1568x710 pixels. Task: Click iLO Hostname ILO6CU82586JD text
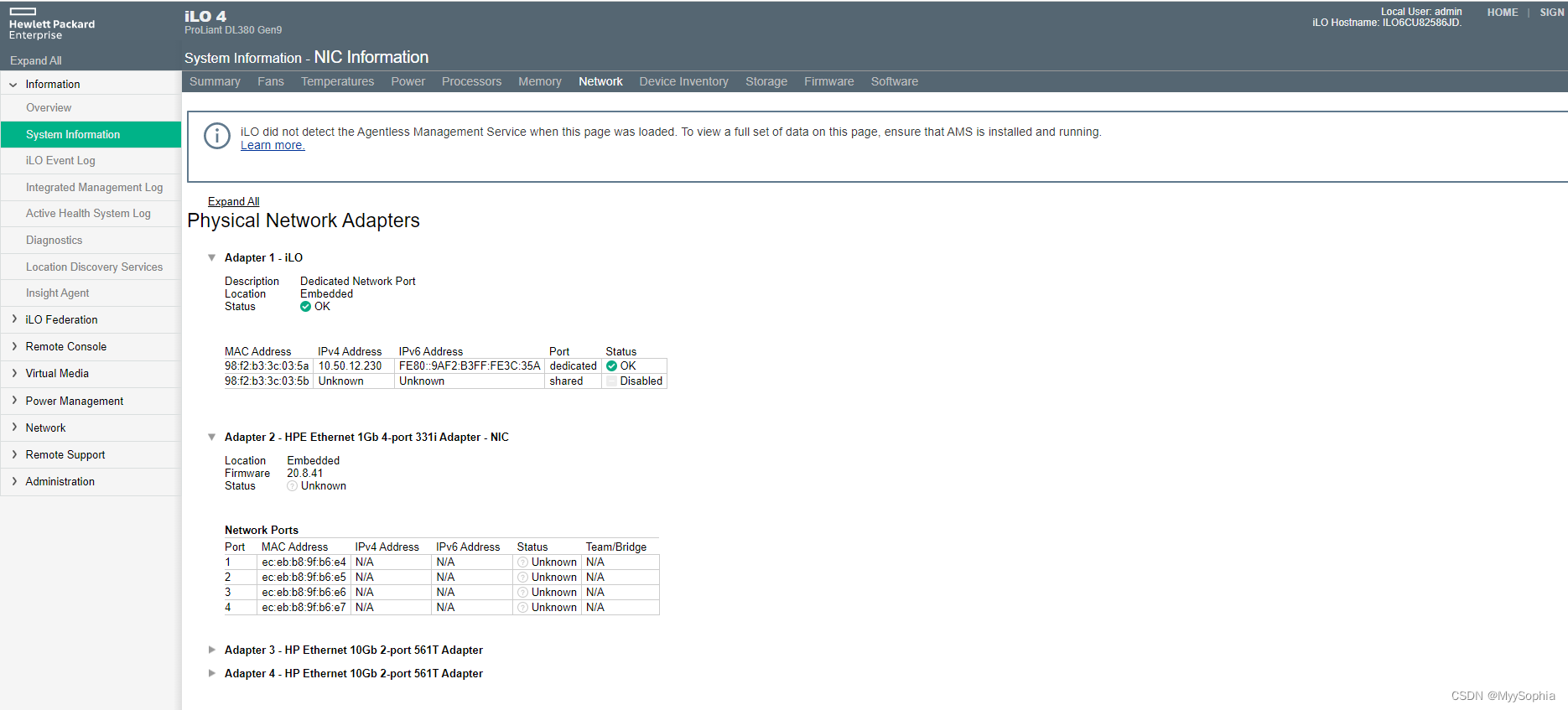tap(1387, 23)
